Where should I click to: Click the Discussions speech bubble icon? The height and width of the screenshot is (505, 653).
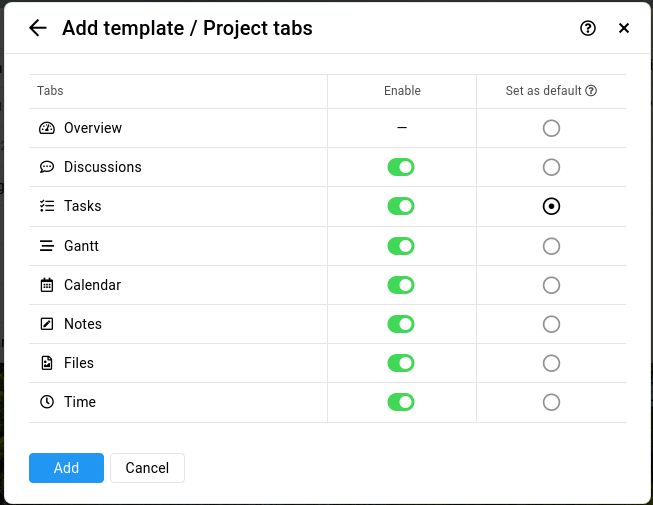coord(47,167)
